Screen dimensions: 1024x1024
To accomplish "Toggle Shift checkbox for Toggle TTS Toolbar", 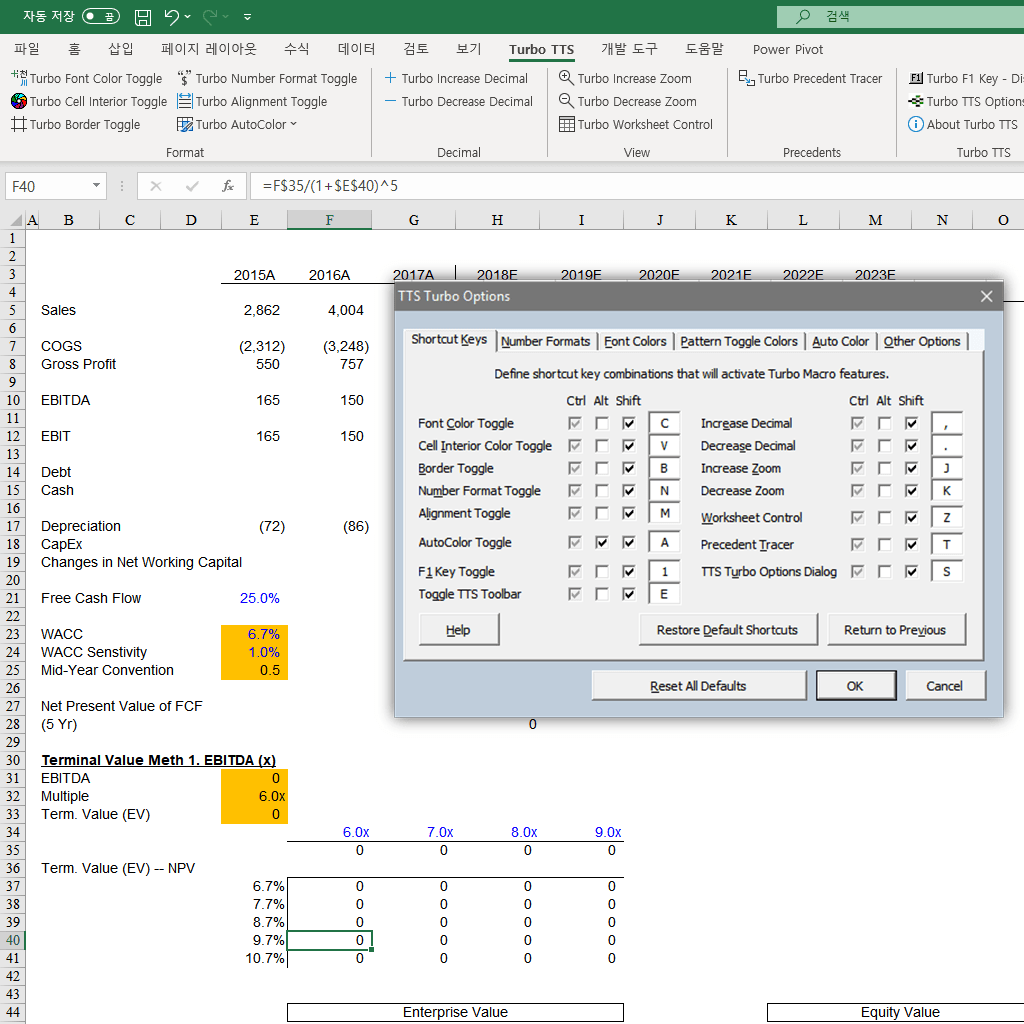I will (628, 594).
